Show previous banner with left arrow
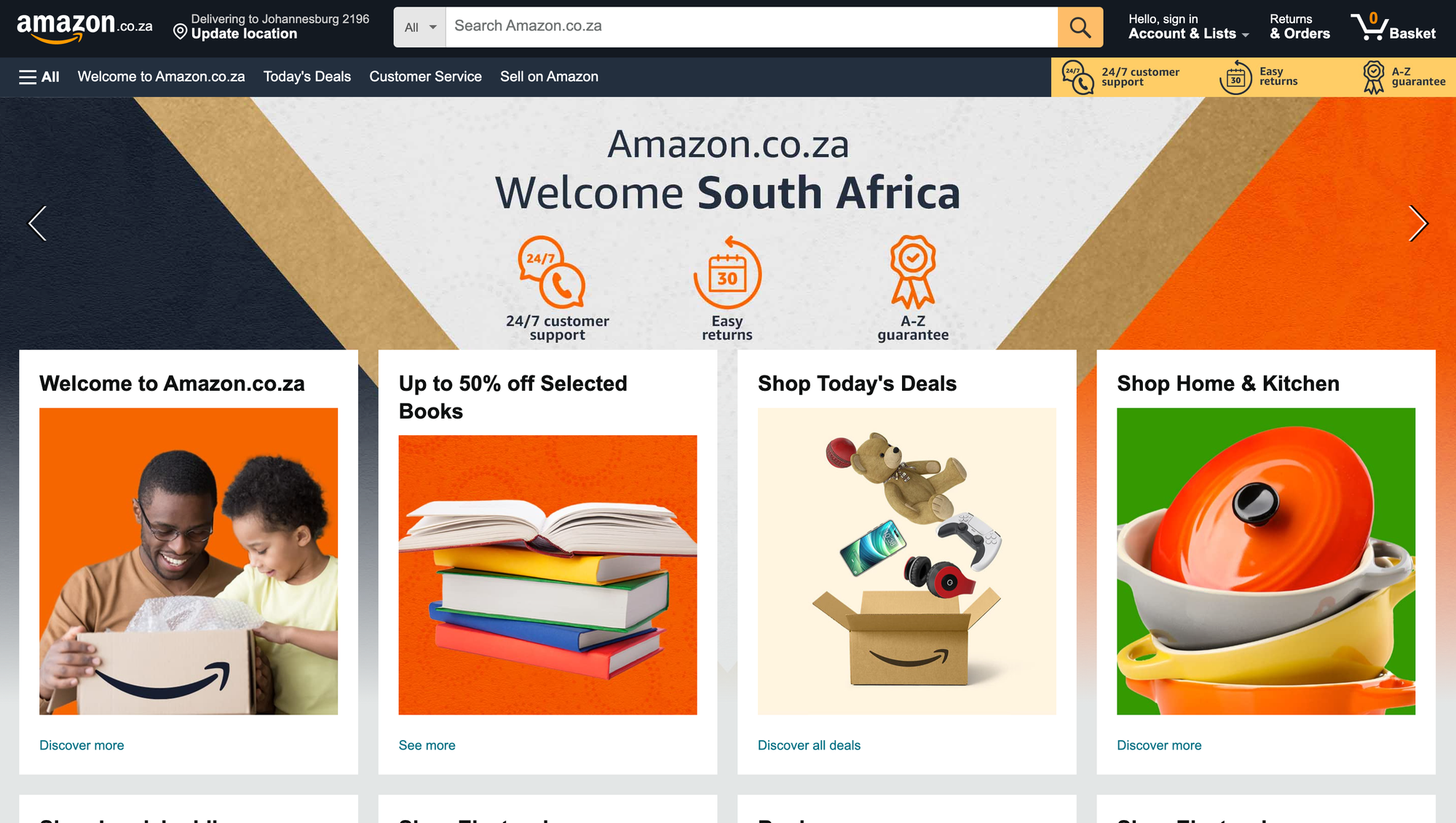Screen dimensions: 1456x823 38,223
